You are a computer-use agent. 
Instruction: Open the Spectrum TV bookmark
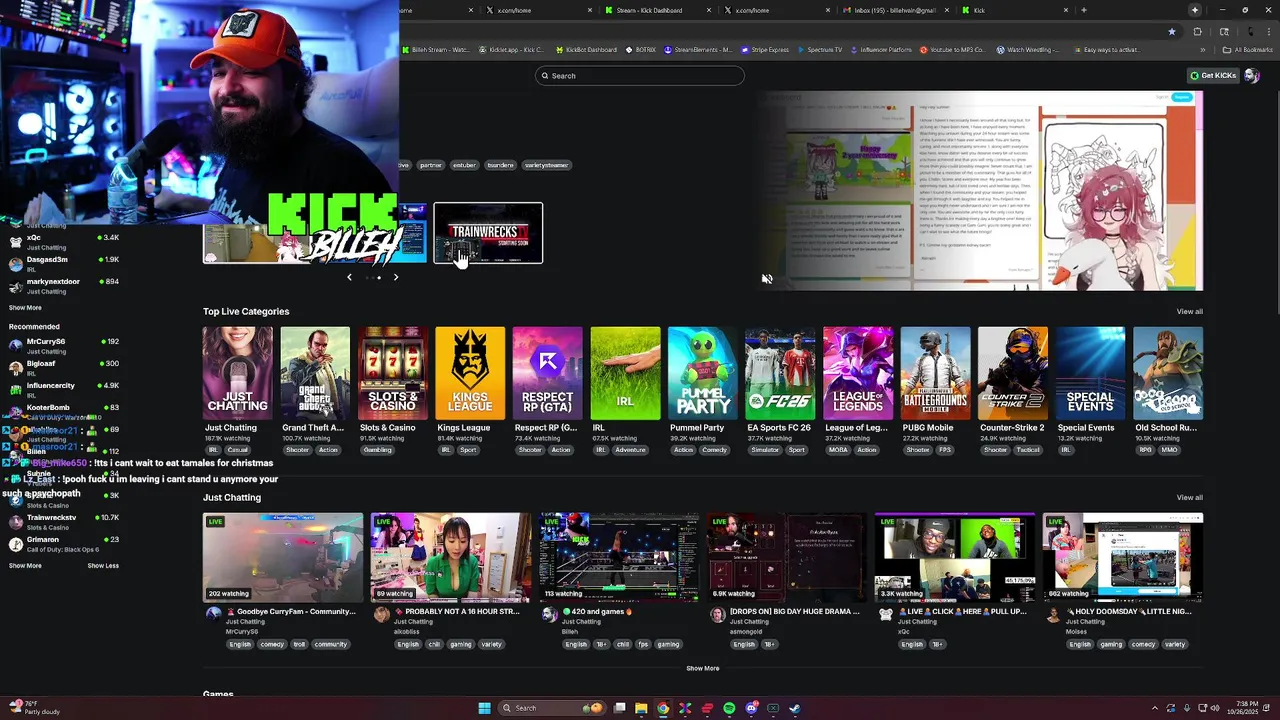[820, 50]
